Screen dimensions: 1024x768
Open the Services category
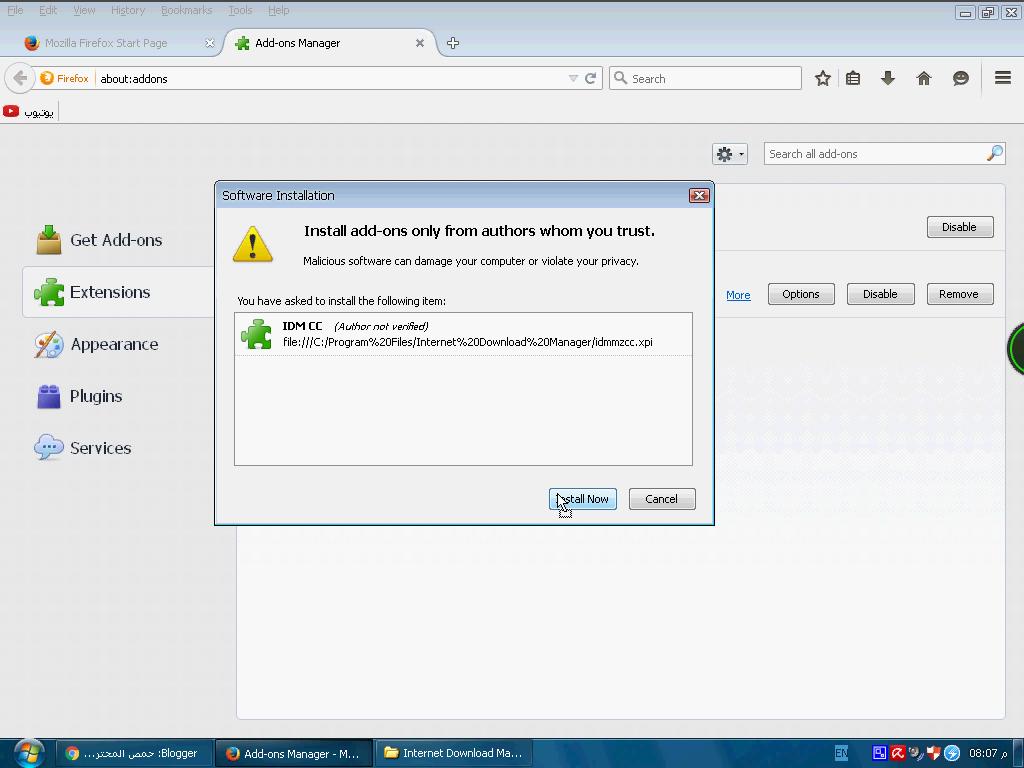(x=83, y=448)
